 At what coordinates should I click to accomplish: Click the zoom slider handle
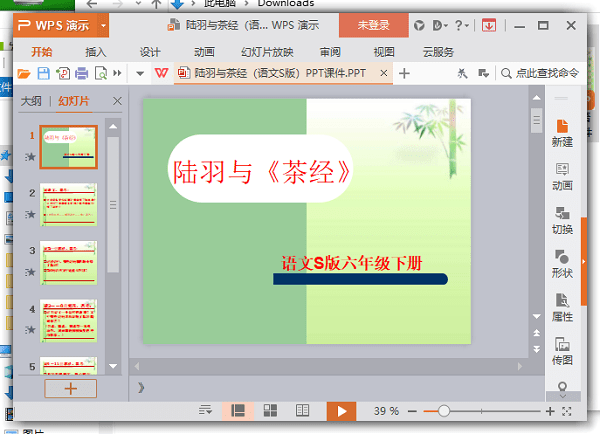coord(444,411)
